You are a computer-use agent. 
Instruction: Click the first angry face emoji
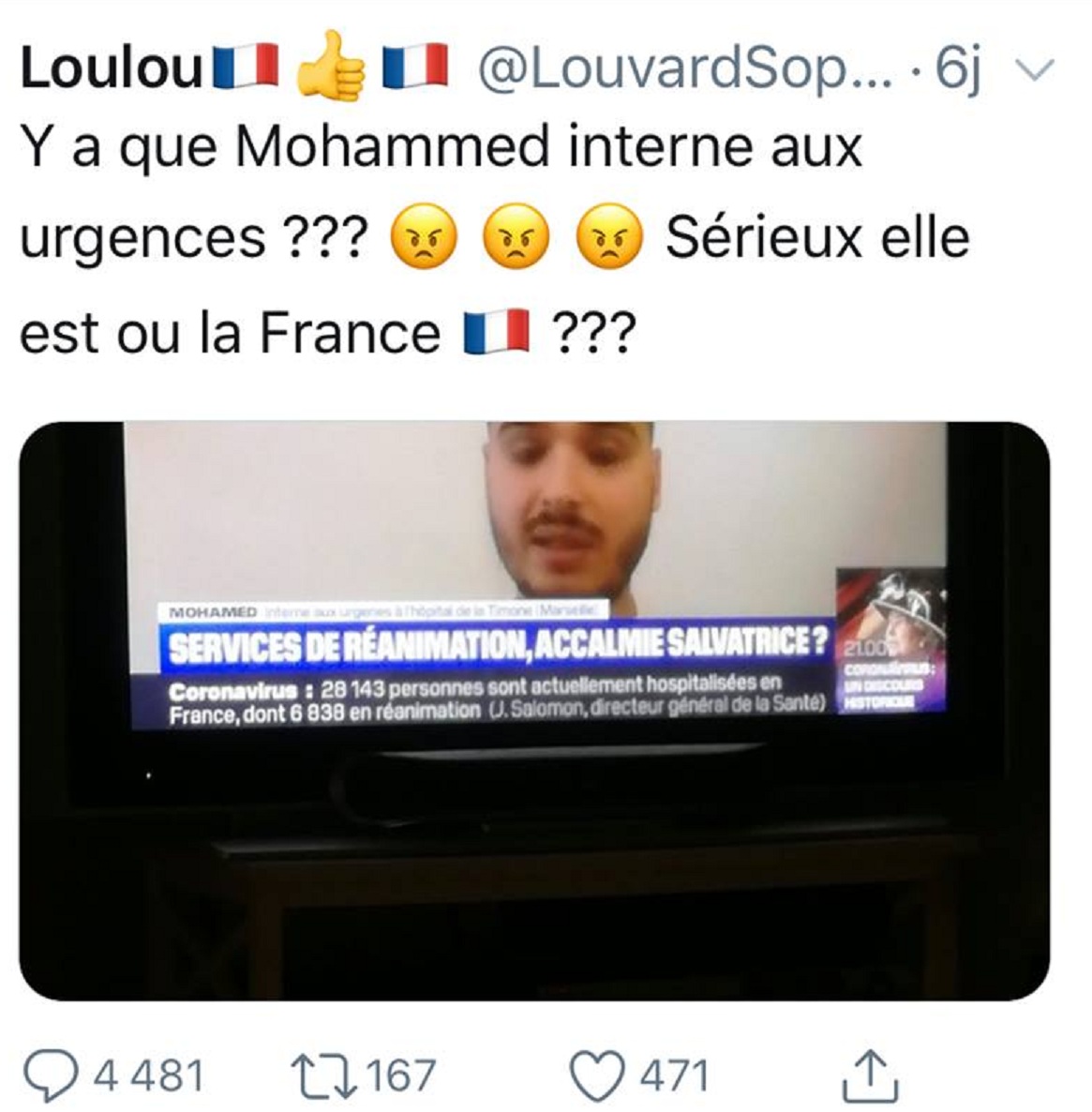click(424, 237)
